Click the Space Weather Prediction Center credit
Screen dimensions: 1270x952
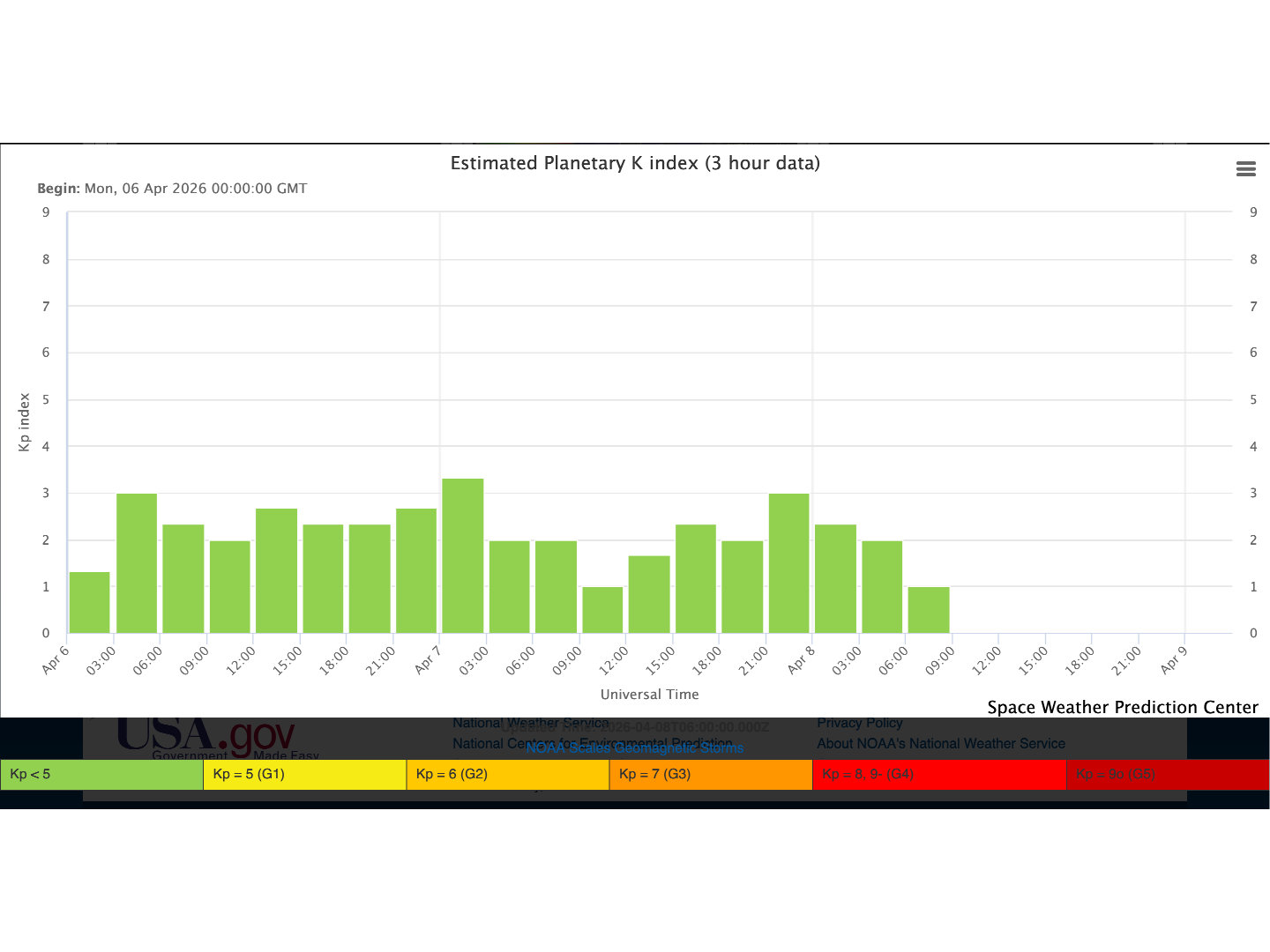point(1122,707)
